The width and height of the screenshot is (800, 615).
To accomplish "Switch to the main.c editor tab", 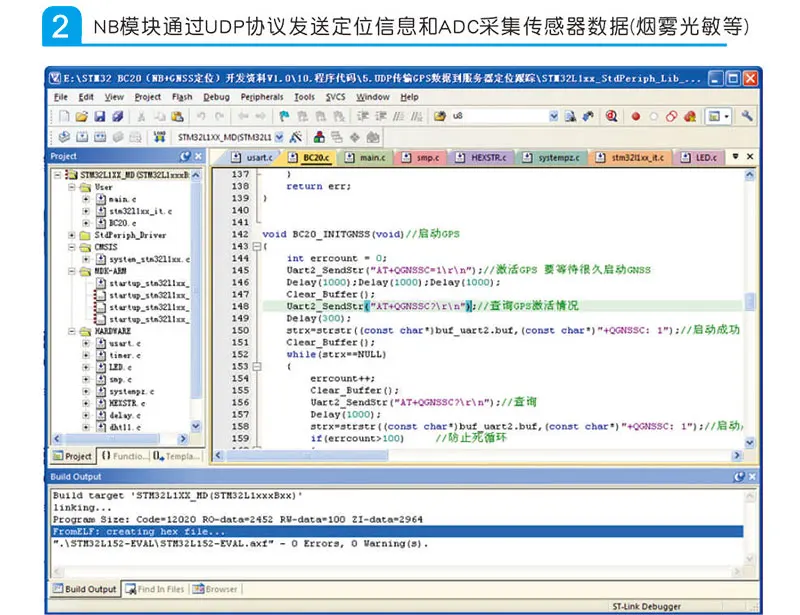I will click(x=371, y=157).
